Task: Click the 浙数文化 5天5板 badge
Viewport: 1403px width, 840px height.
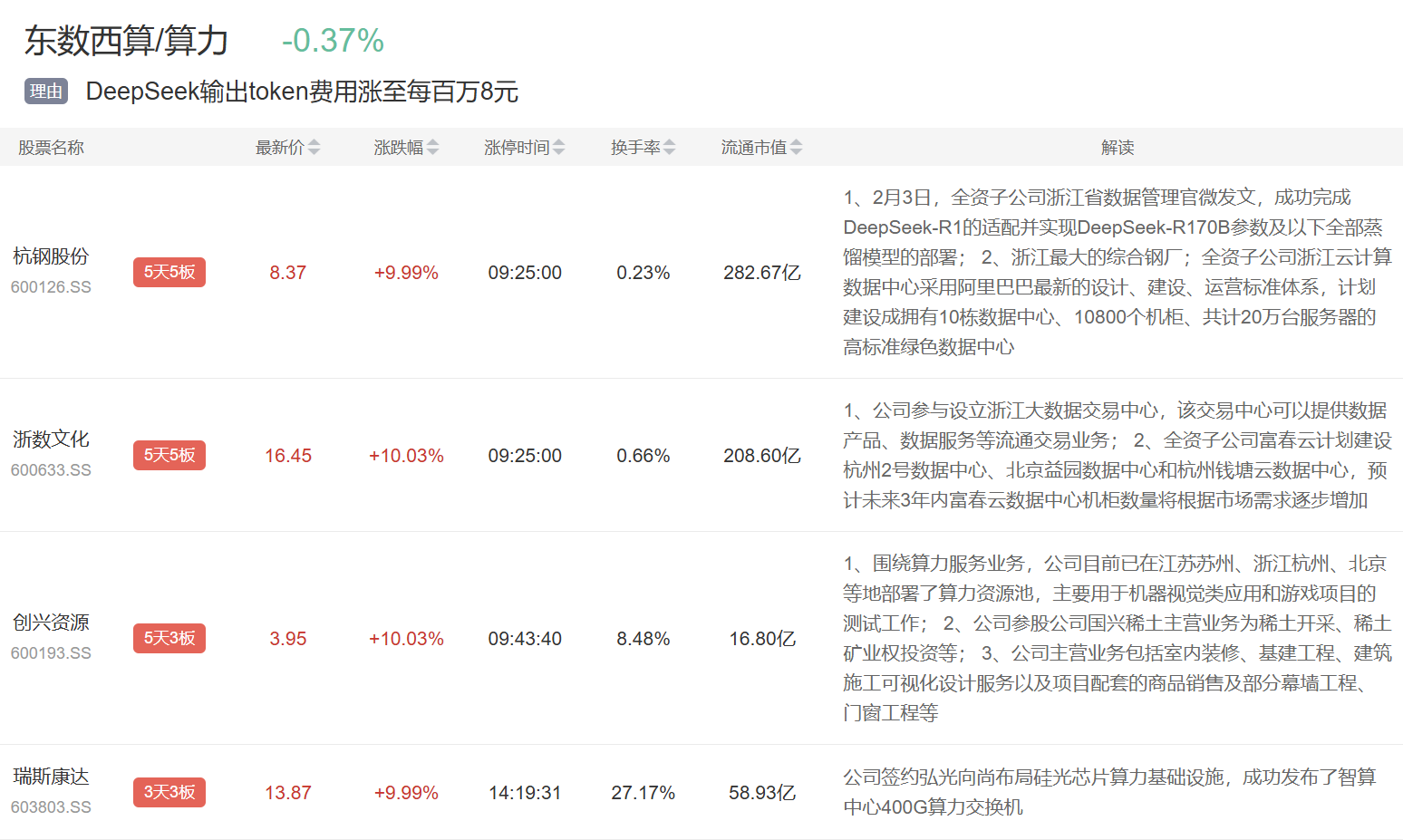Action: coord(169,455)
